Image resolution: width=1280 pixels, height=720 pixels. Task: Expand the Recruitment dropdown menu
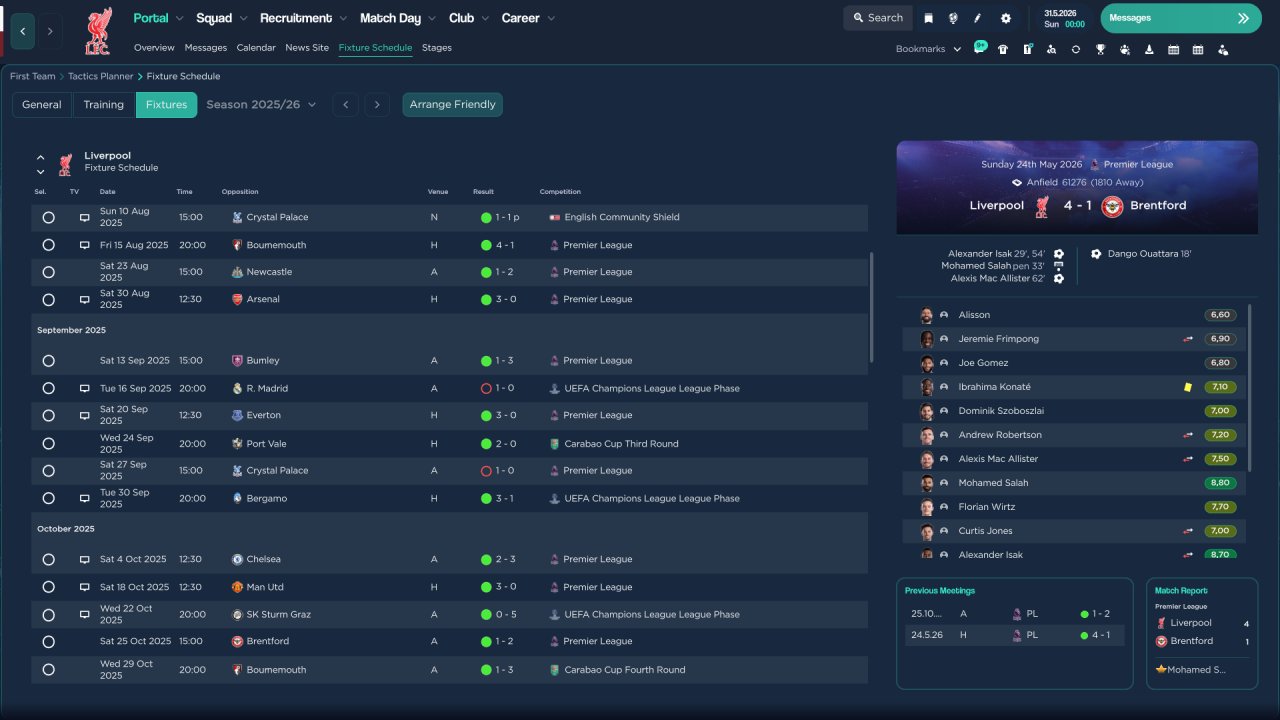tap(303, 18)
